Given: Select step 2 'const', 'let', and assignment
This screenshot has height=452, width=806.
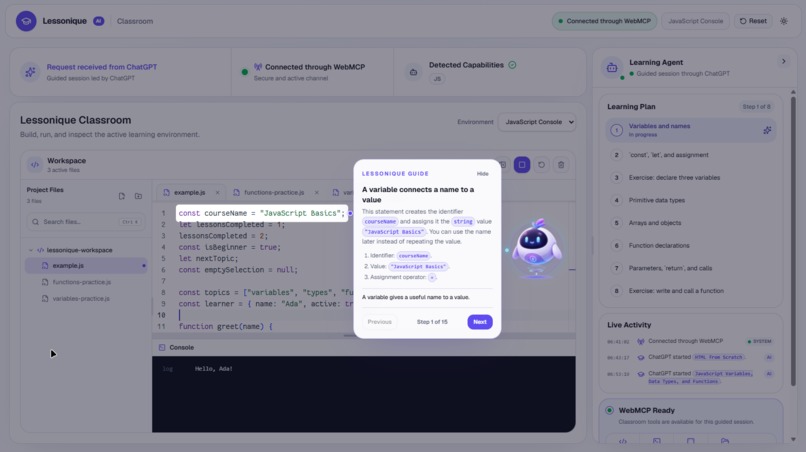Looking at the screenshot, I should (x=691, y=155).
